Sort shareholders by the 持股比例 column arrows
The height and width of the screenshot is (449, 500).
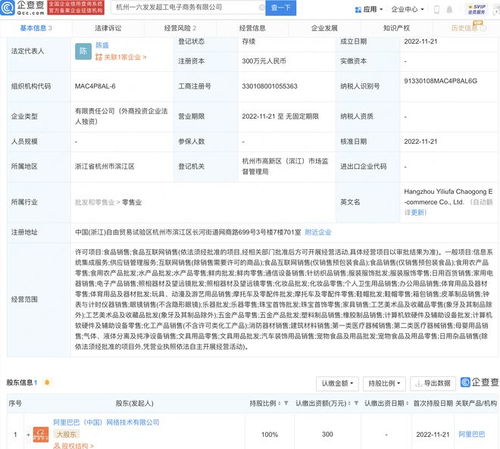pyautogui.click(x=279, y=403)
